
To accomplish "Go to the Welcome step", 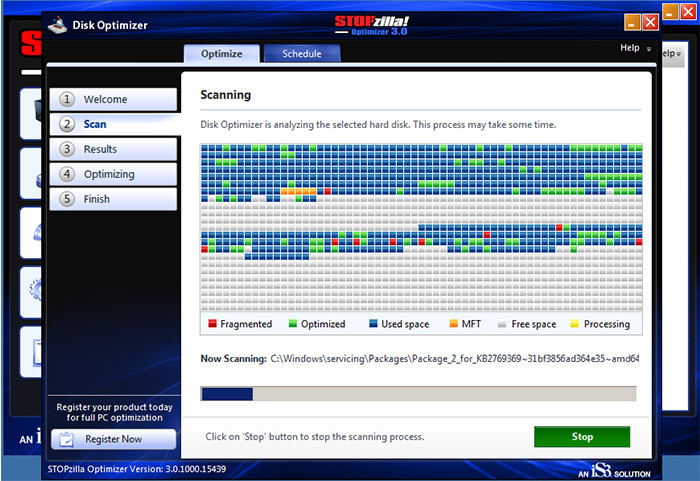I will coord(113,99).
